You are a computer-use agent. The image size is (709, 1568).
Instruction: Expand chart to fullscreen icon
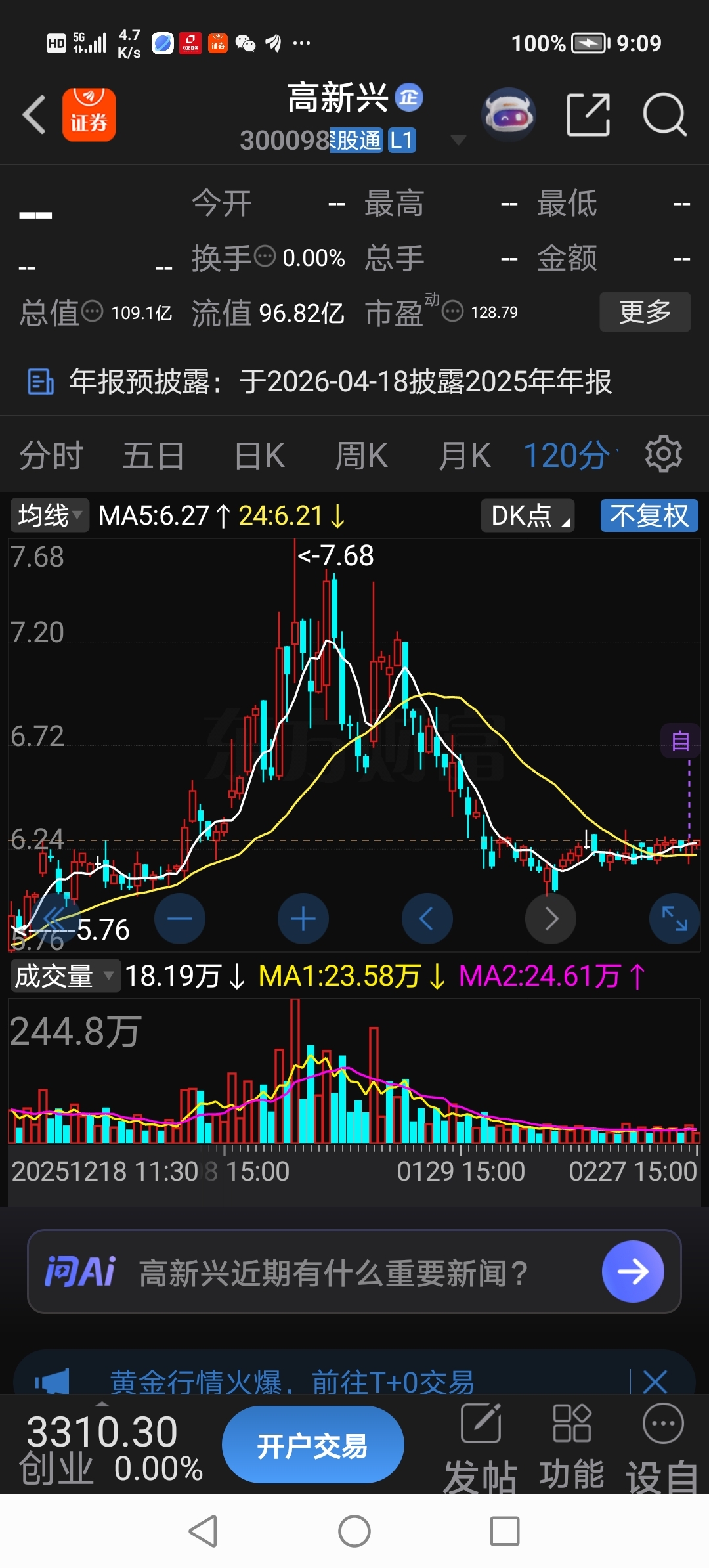click(674, 918)
